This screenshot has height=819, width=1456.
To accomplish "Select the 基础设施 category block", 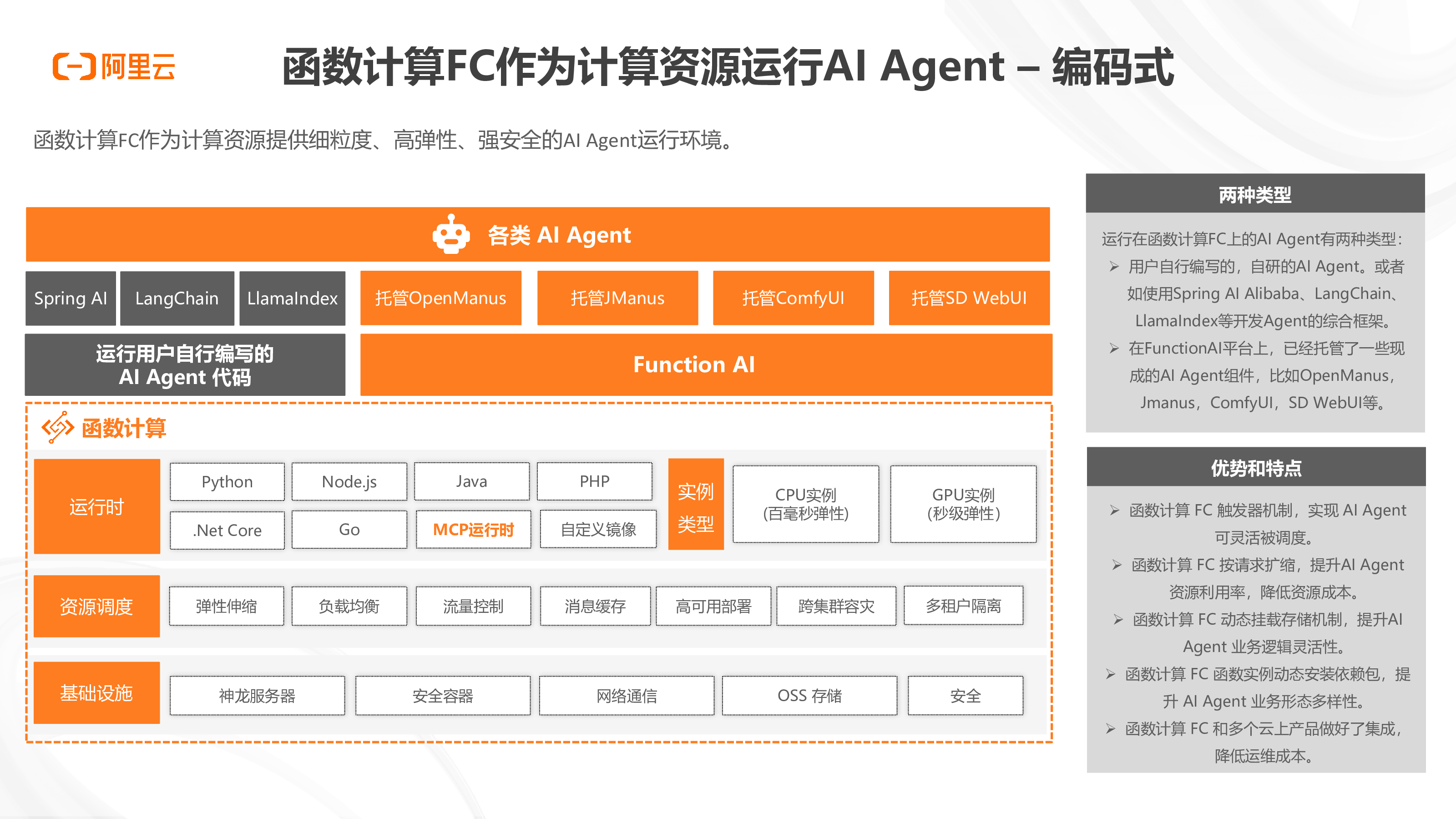I will click(96, 693).
